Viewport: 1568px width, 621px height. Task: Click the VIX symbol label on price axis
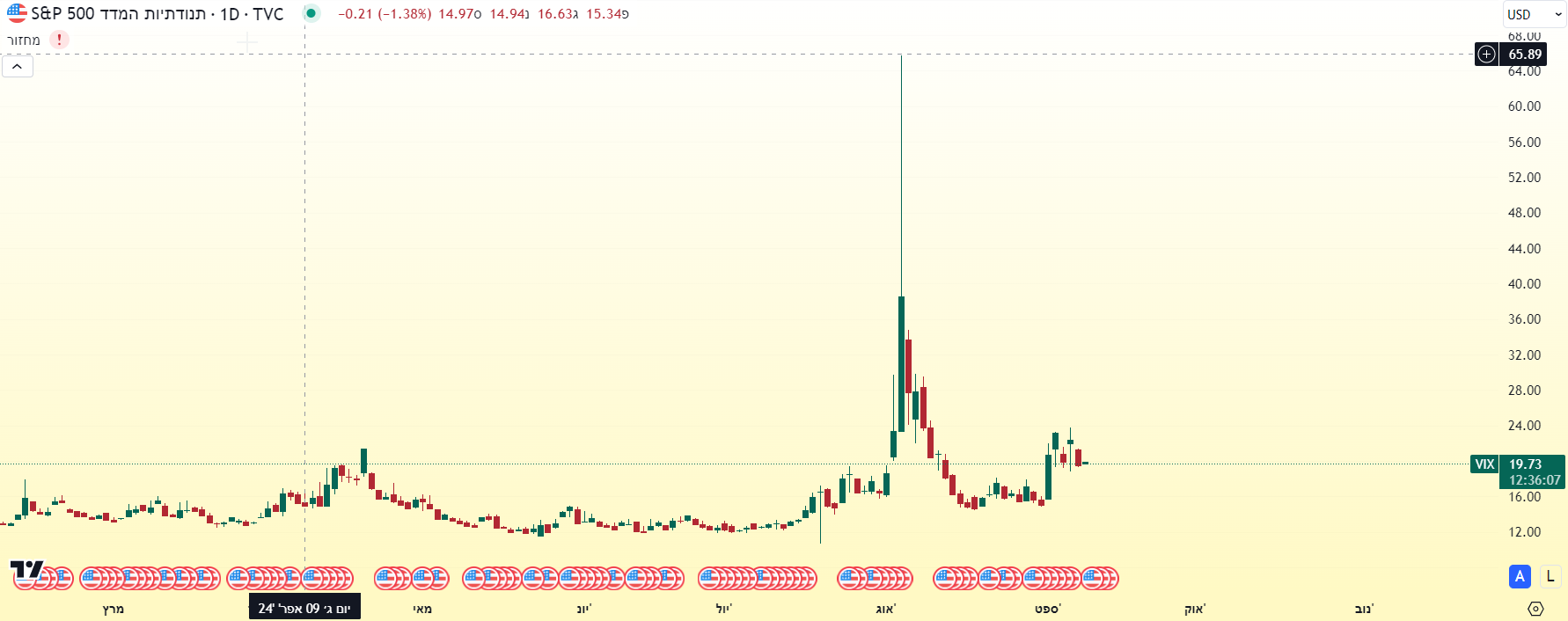click(x=1484, y=464)
